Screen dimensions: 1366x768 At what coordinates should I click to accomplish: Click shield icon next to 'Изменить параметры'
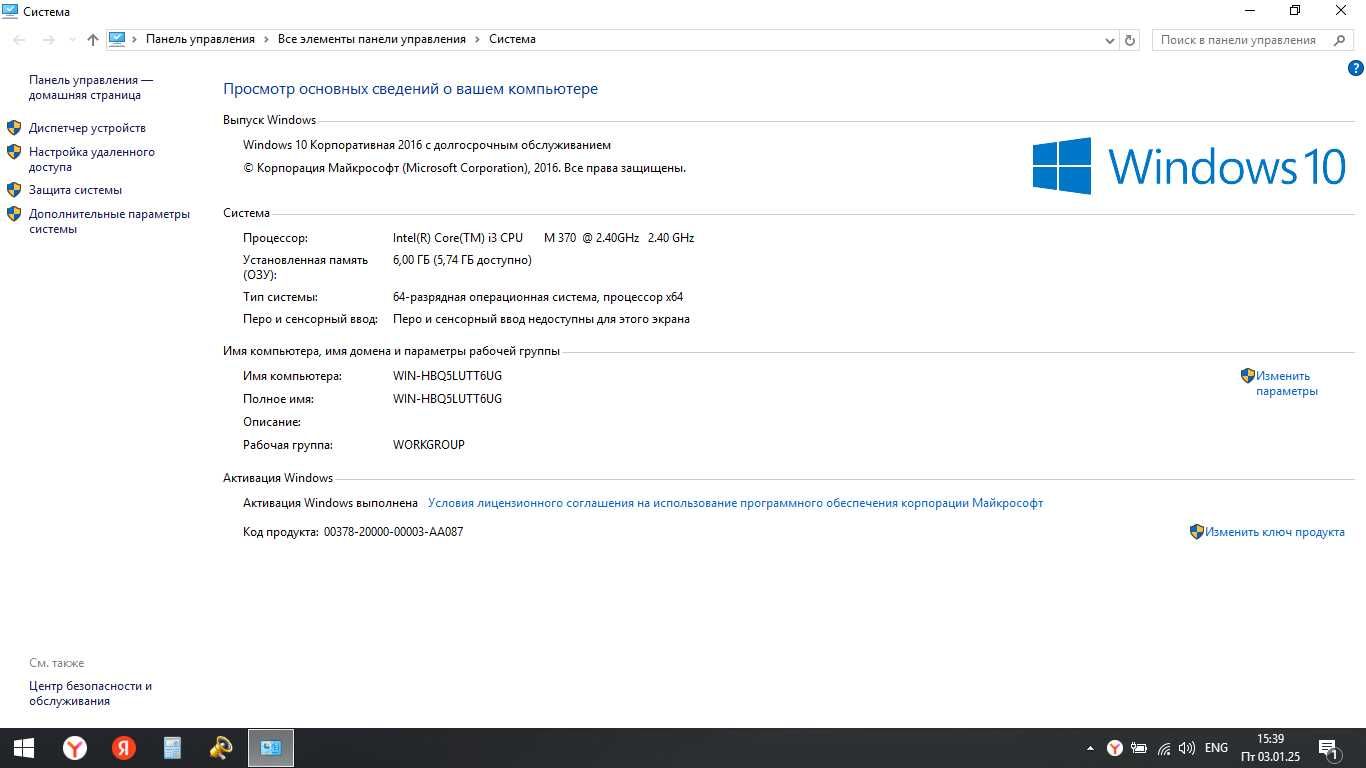(1247, 376)
